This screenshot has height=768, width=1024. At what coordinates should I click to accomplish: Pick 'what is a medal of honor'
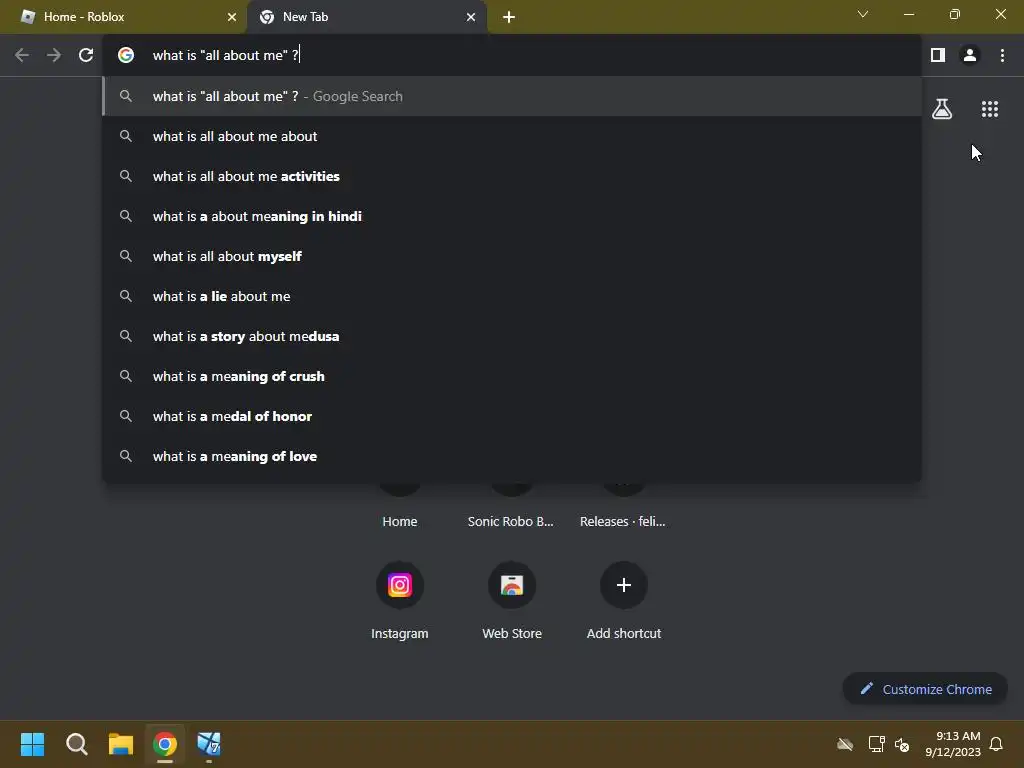pos(512,416)
